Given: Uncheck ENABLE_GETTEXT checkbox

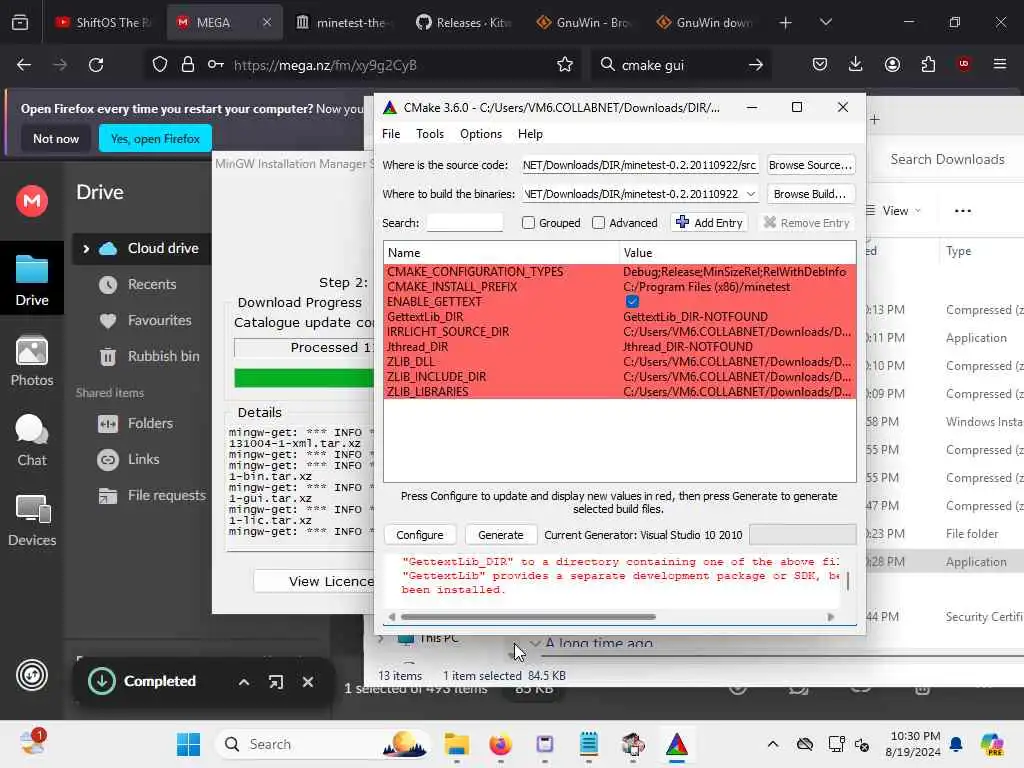Looking at the screenshot, I should [x=632, y=302].
